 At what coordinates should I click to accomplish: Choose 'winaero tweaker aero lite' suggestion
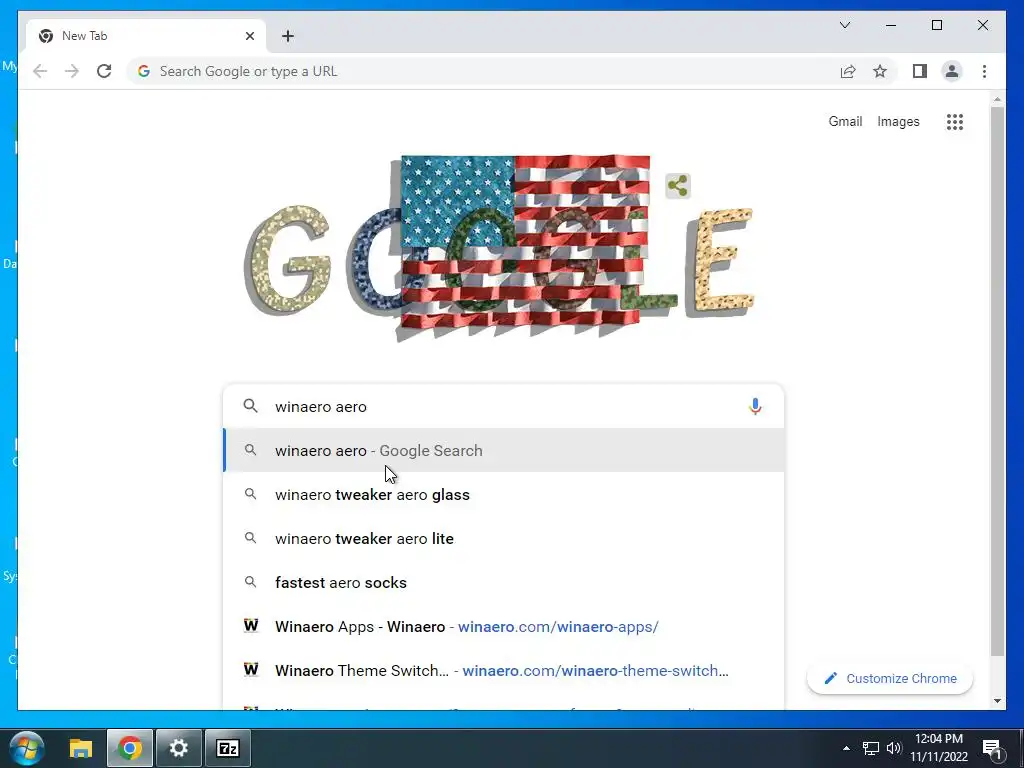(x=504, y=539)
